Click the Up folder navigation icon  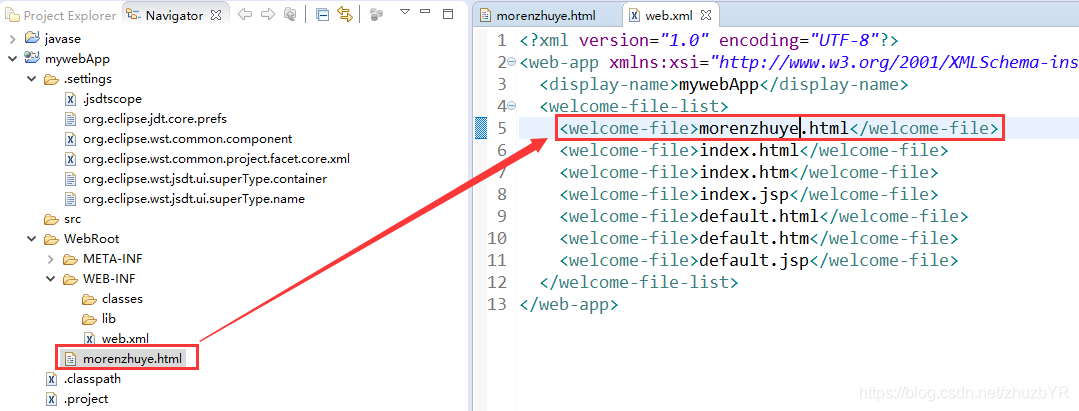pyautogui.click(x=290, y=14)
